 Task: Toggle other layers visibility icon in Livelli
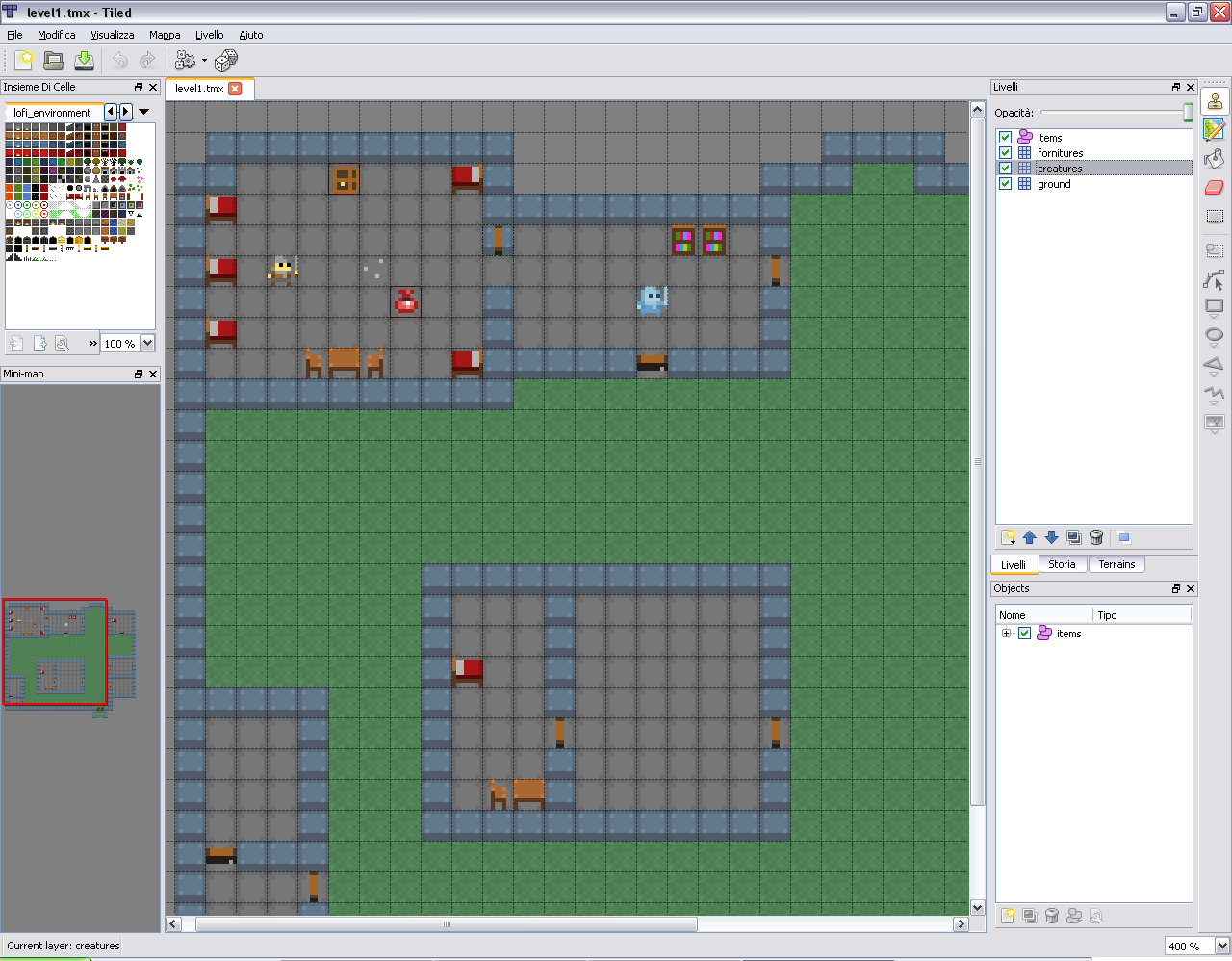(1123, 537)
